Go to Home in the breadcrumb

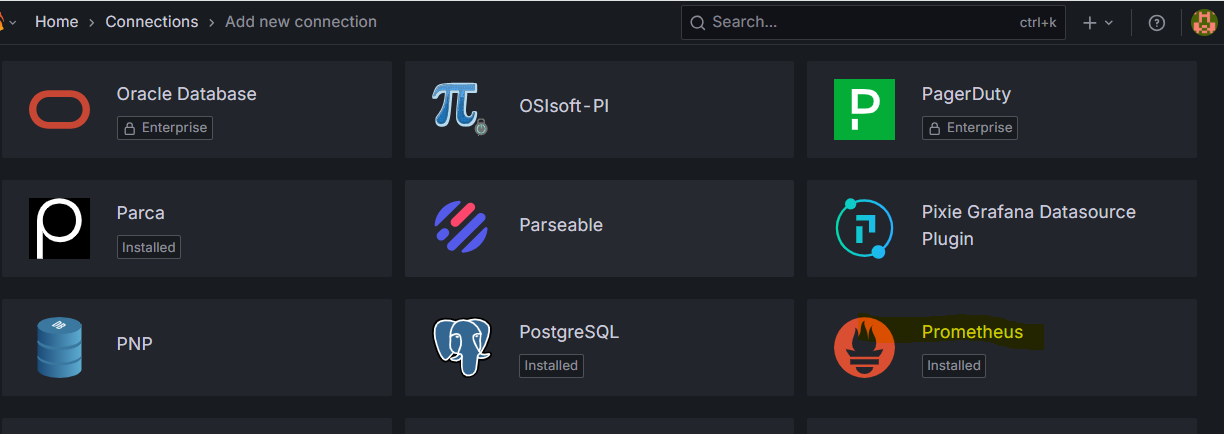click(x=56, y=21)
